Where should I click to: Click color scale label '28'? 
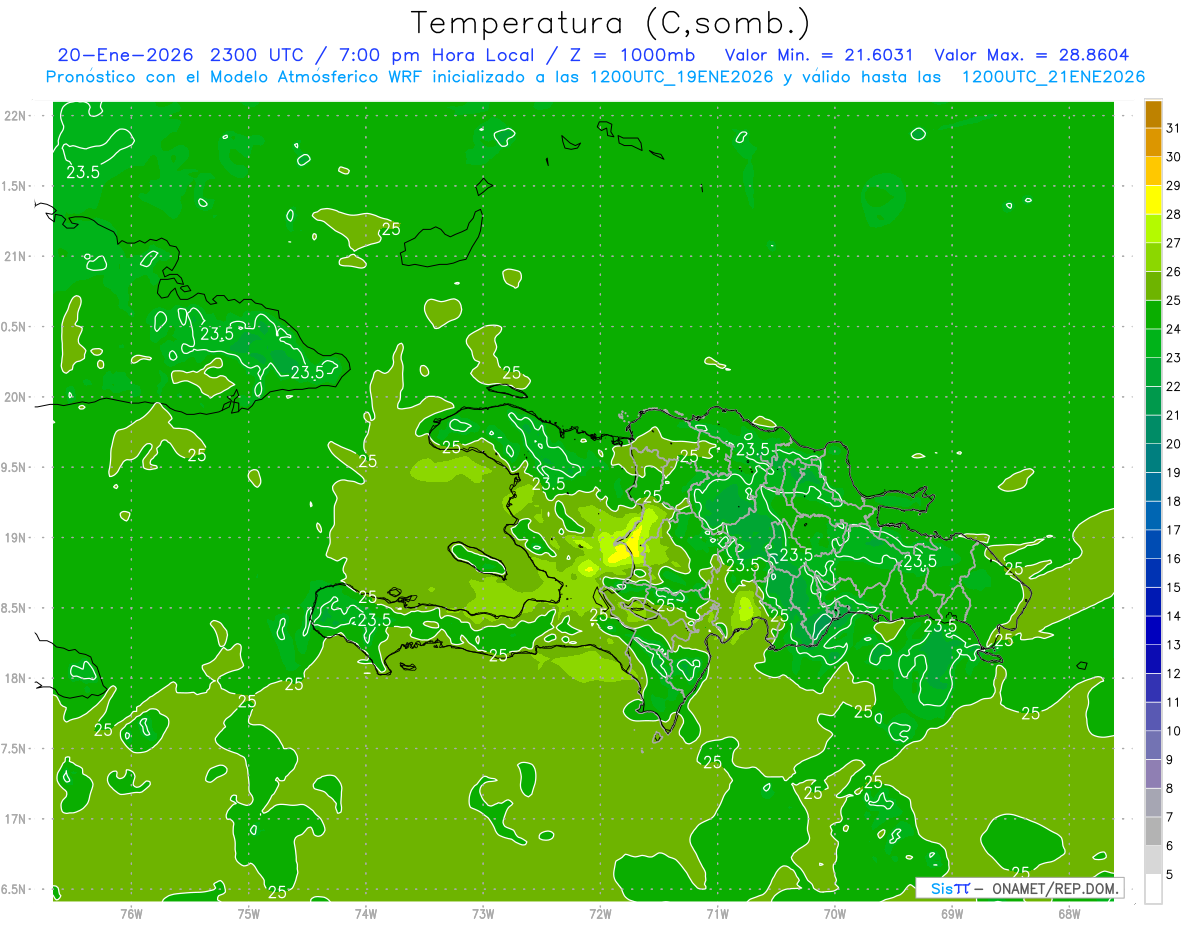(x=1173, y=215)
